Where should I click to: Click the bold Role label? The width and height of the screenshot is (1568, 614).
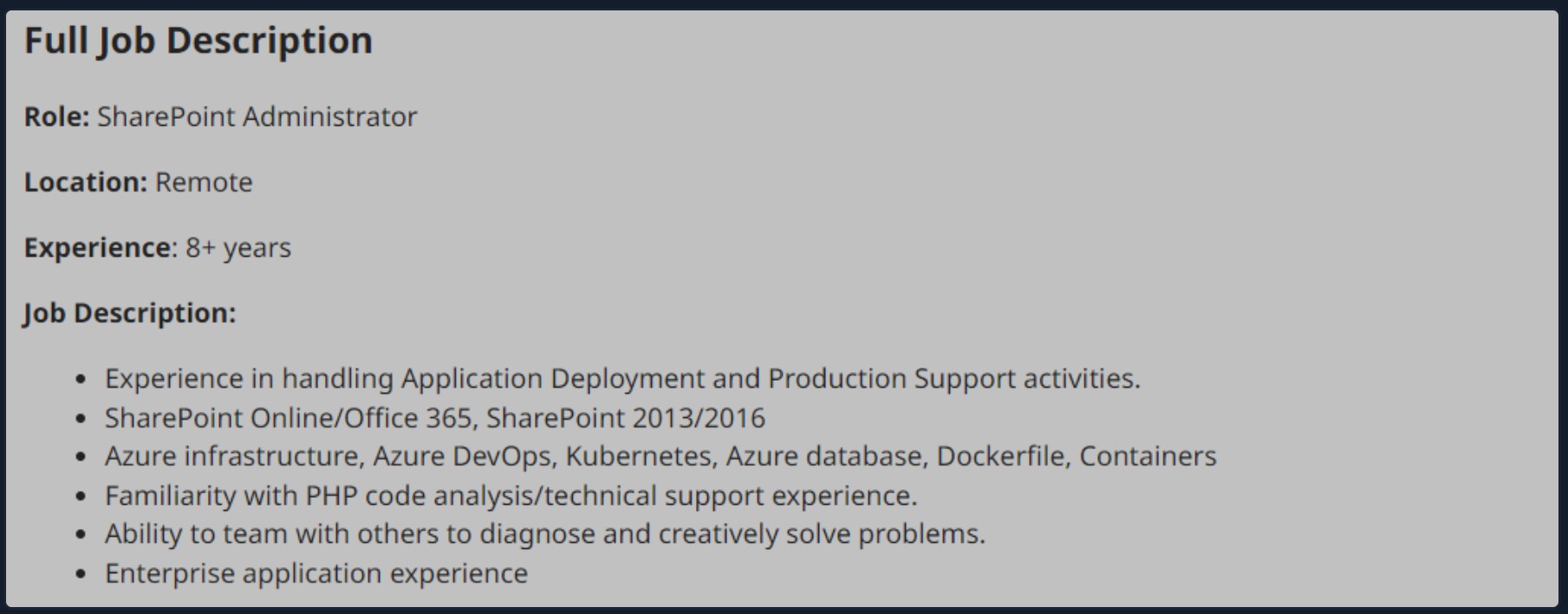tap(57, 116)
